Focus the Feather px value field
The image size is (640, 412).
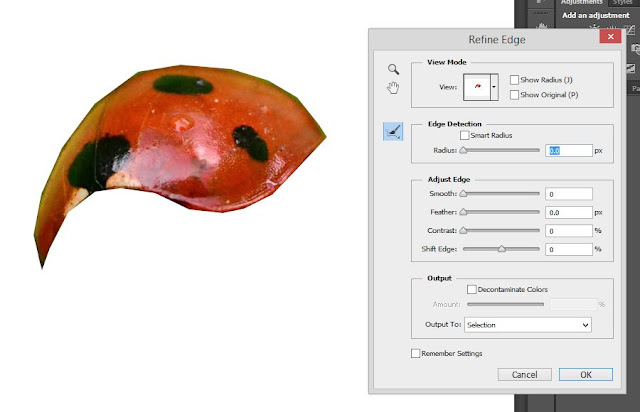tap(569, 212)
